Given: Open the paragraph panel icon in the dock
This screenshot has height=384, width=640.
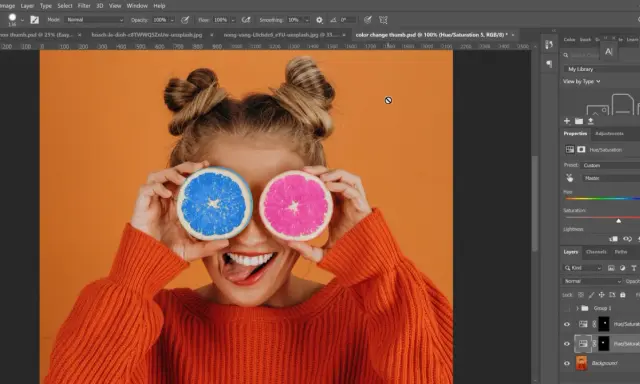Looking at the screenshot, I should (x=549, y=64).
